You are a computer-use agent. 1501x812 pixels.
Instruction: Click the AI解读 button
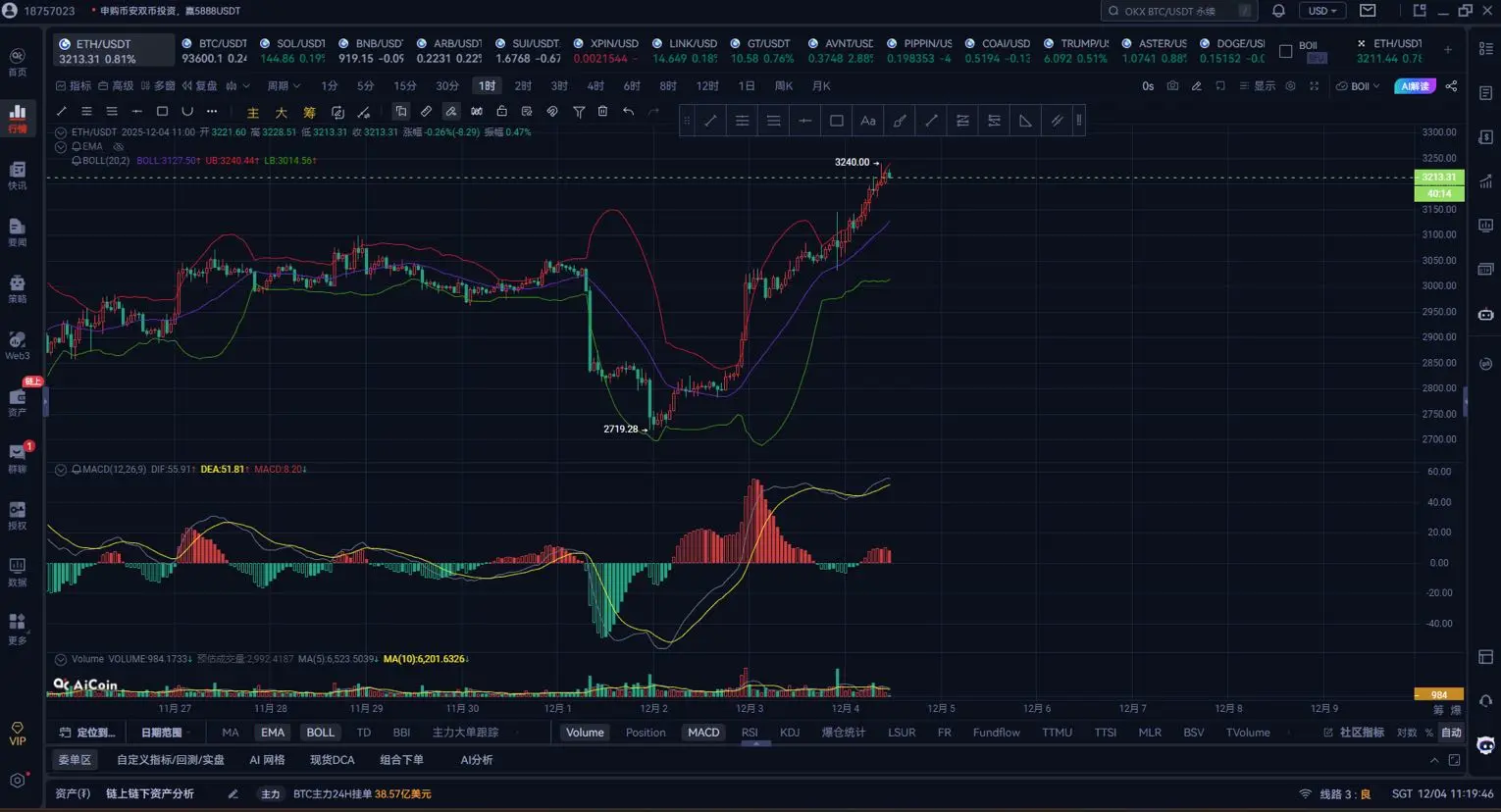[1415, 86]
